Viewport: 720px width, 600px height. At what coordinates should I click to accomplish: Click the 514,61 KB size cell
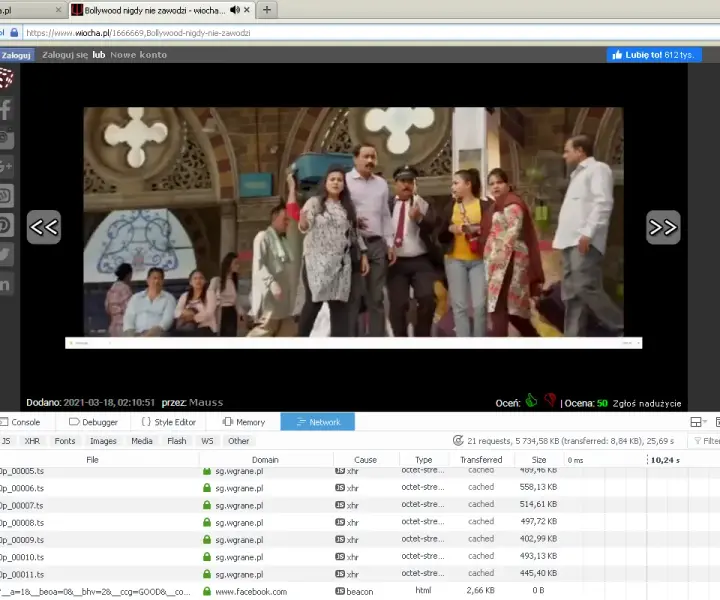(x=538, y=504)
